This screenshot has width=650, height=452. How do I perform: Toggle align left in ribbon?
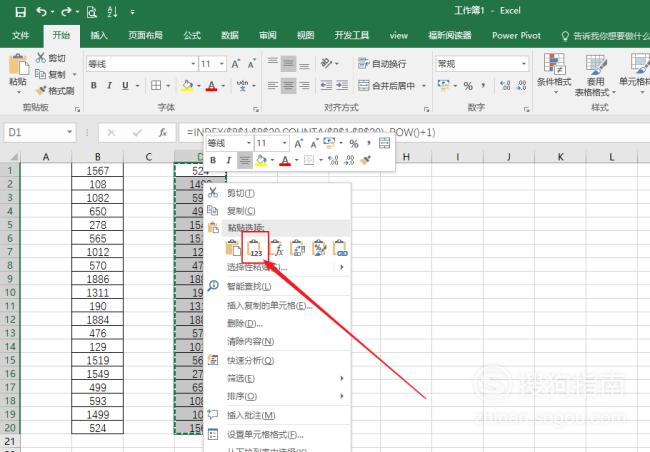pos(272,86)
